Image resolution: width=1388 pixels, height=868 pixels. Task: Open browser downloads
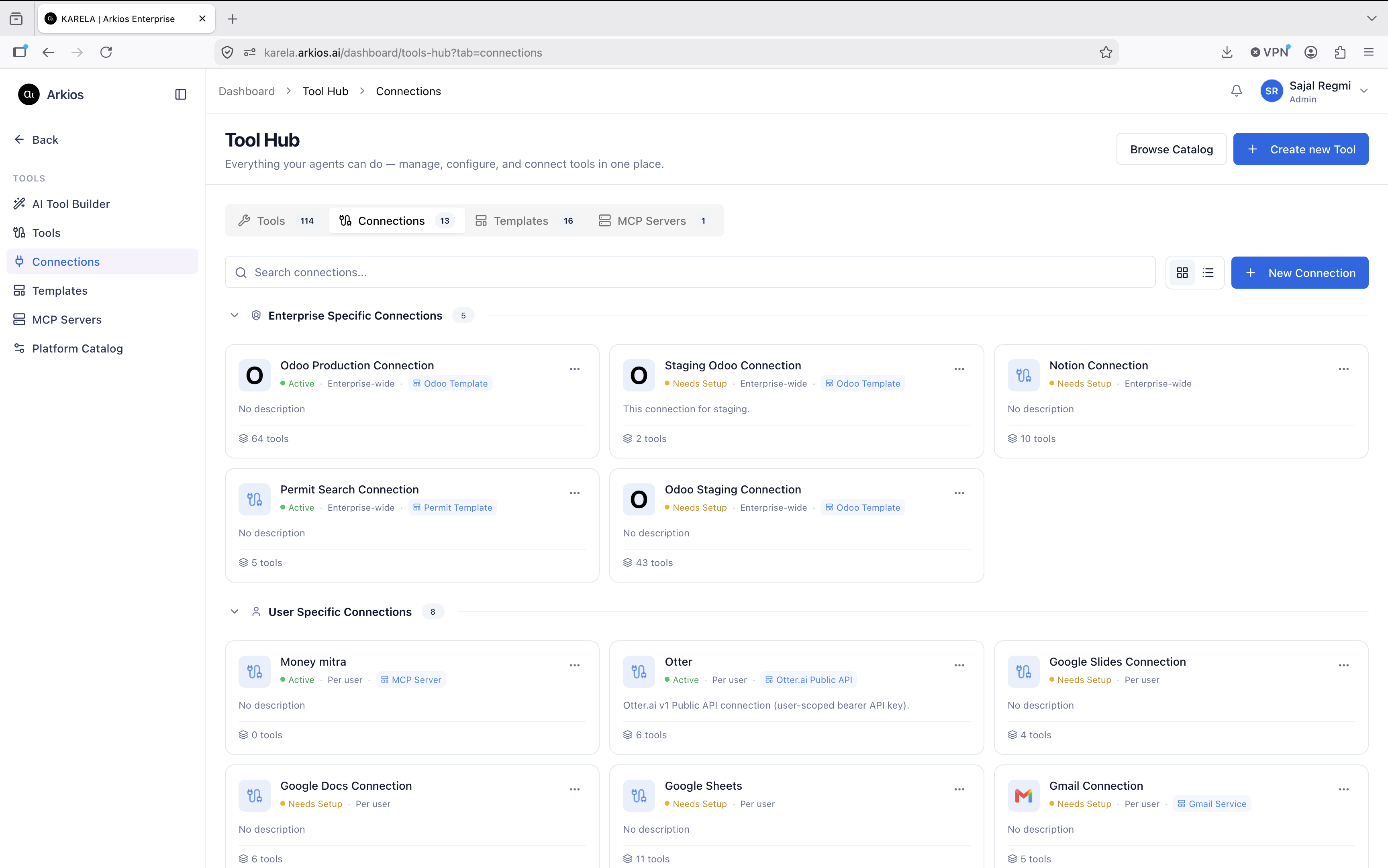1227,52
